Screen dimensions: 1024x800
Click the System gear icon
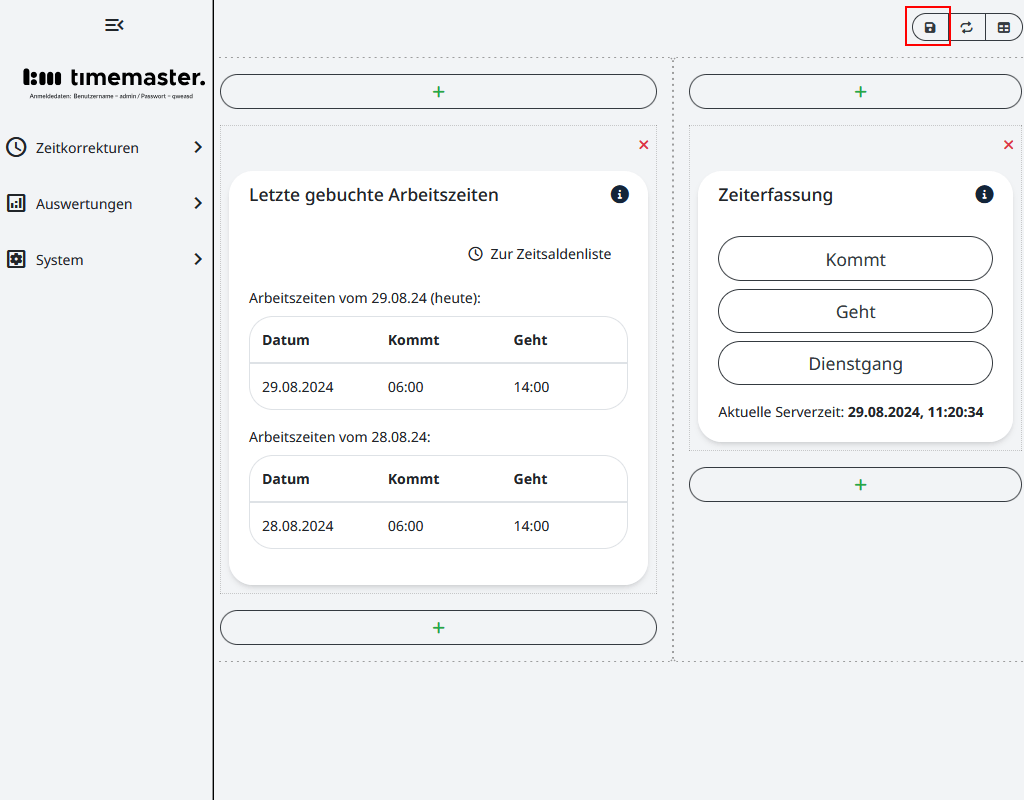click(17, 259)
